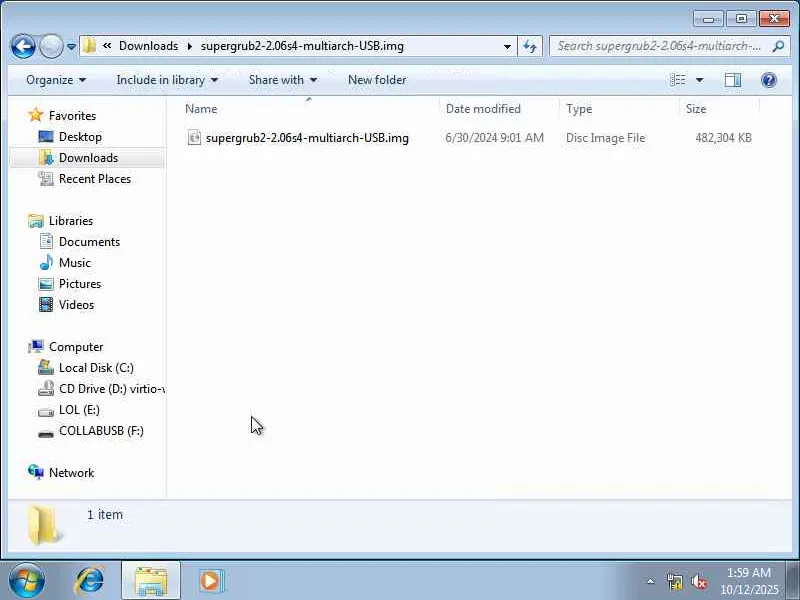Select Computer in navigation pane
This screenshot has height=600, width=800.
(76, 346)
